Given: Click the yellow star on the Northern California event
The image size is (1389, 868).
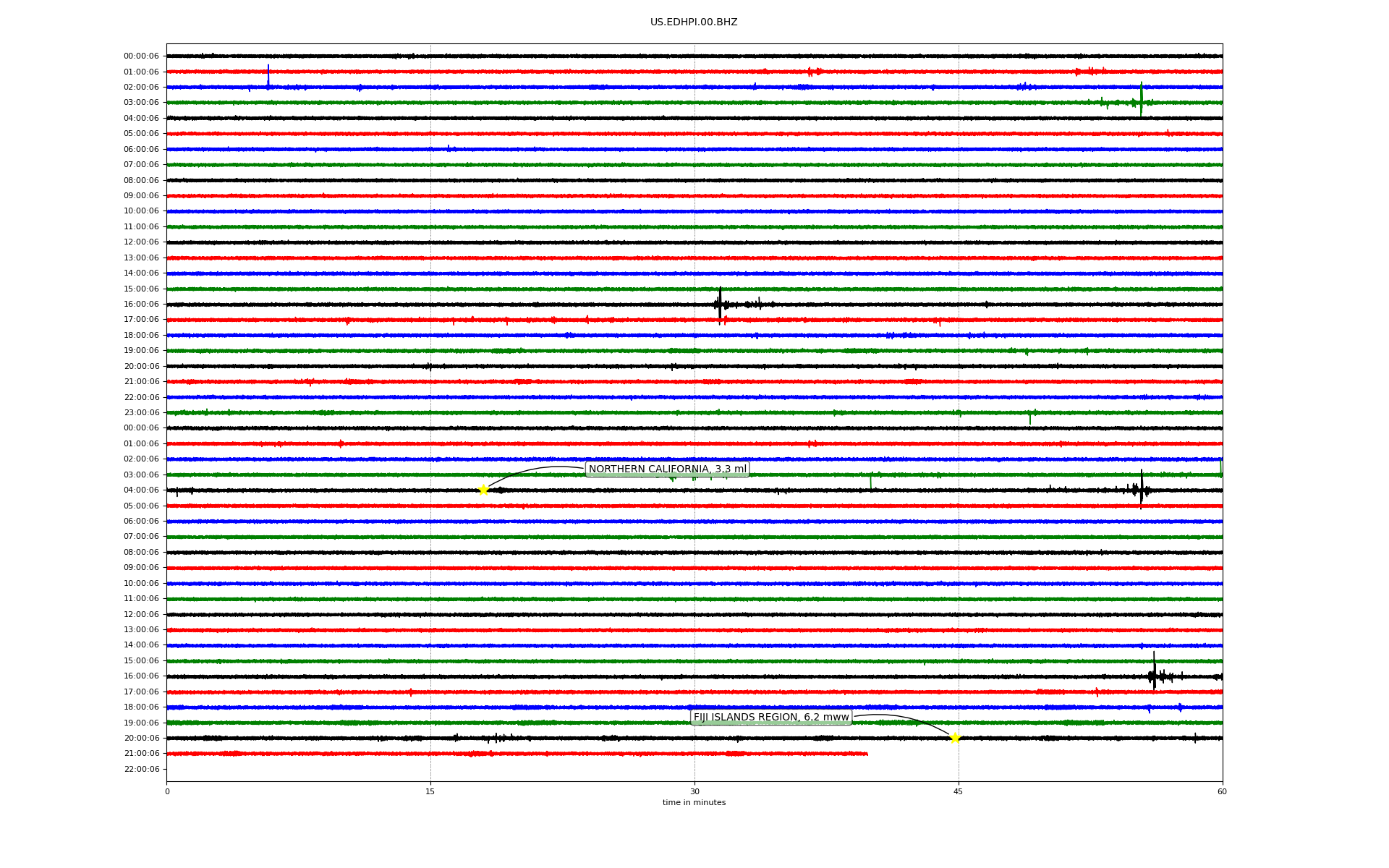Looking at the screenshot, I should click(x=483, y=490).
